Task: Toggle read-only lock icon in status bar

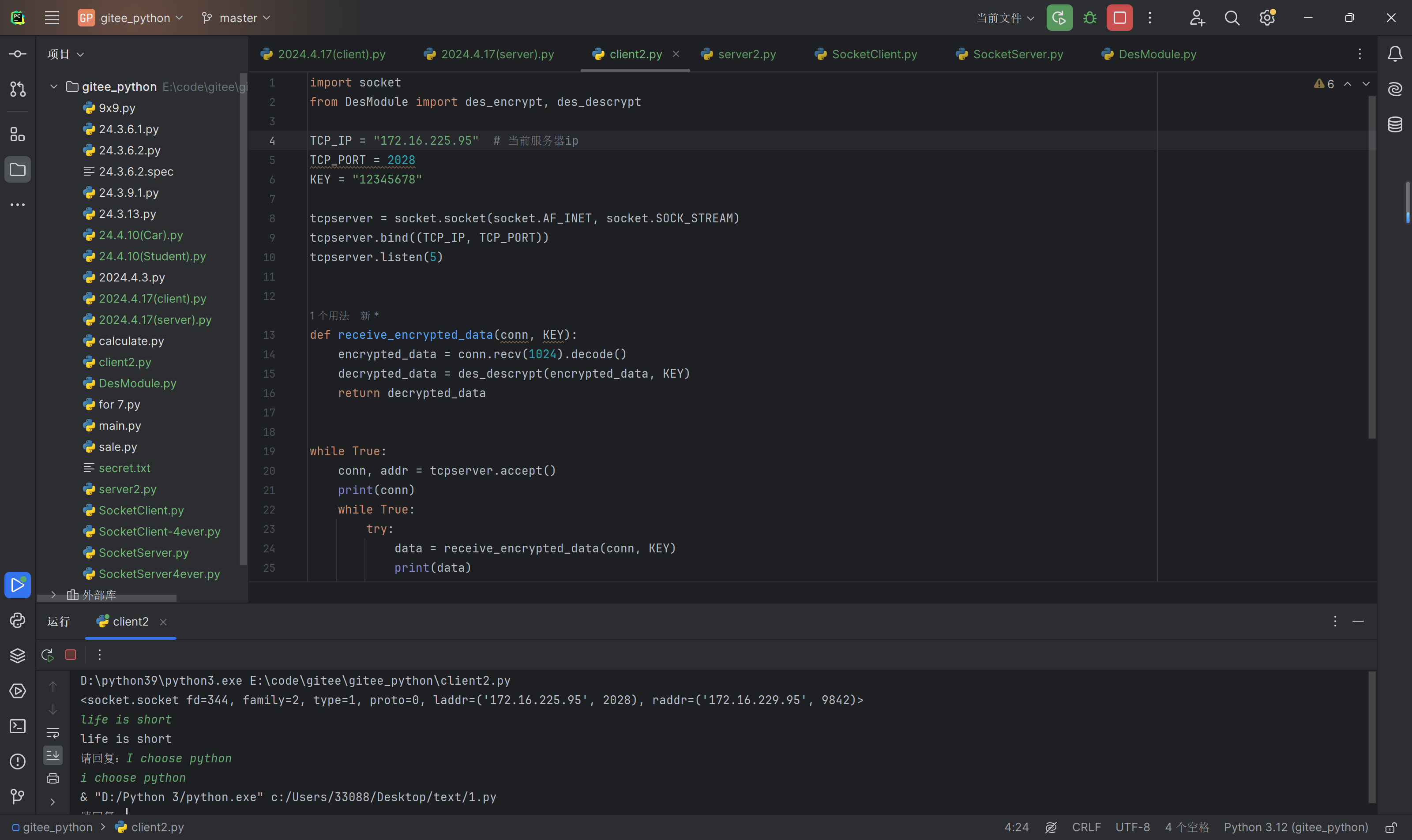Action: [1390, 827]
